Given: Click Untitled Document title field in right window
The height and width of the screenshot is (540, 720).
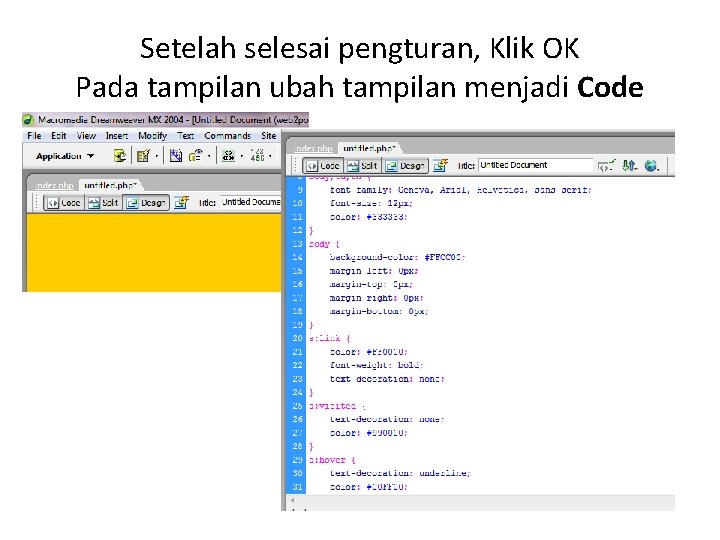Looking at the screenshot, I should 535,165.
